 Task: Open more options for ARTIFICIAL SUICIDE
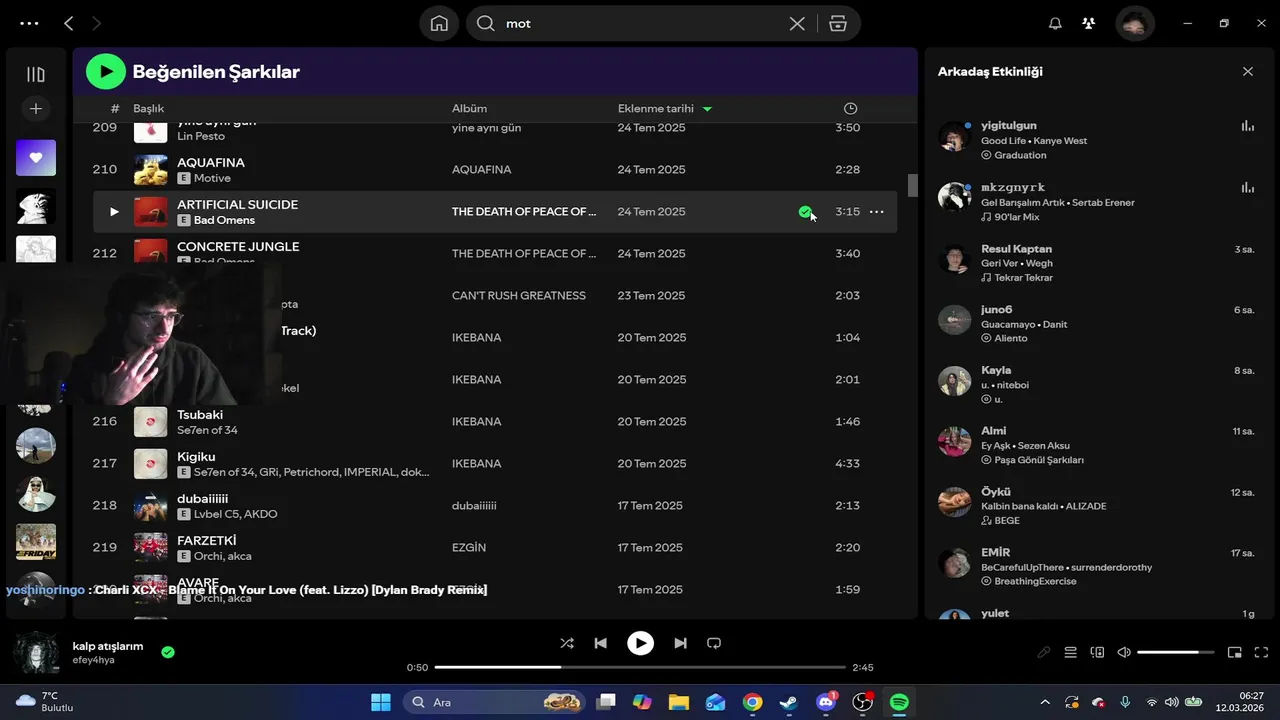point(877,212)
